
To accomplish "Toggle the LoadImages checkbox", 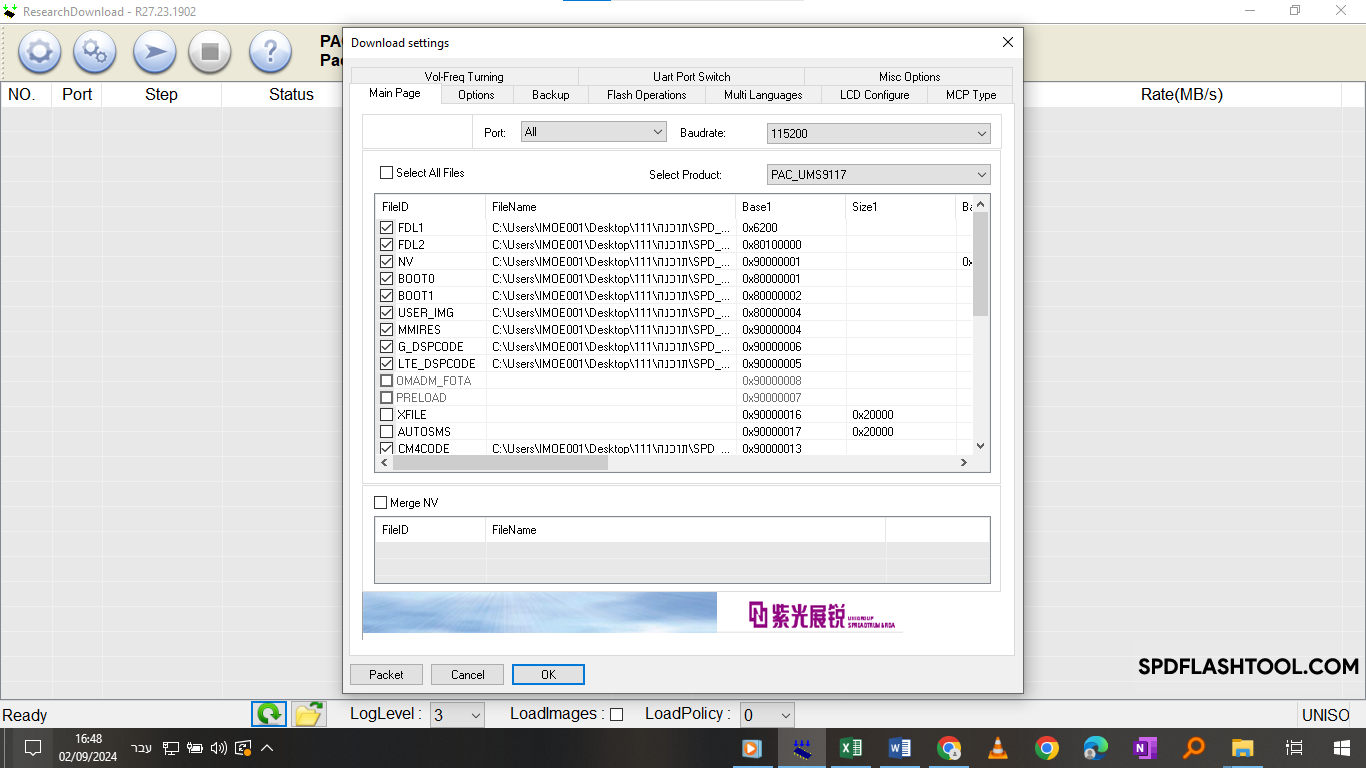I will 616,714.
